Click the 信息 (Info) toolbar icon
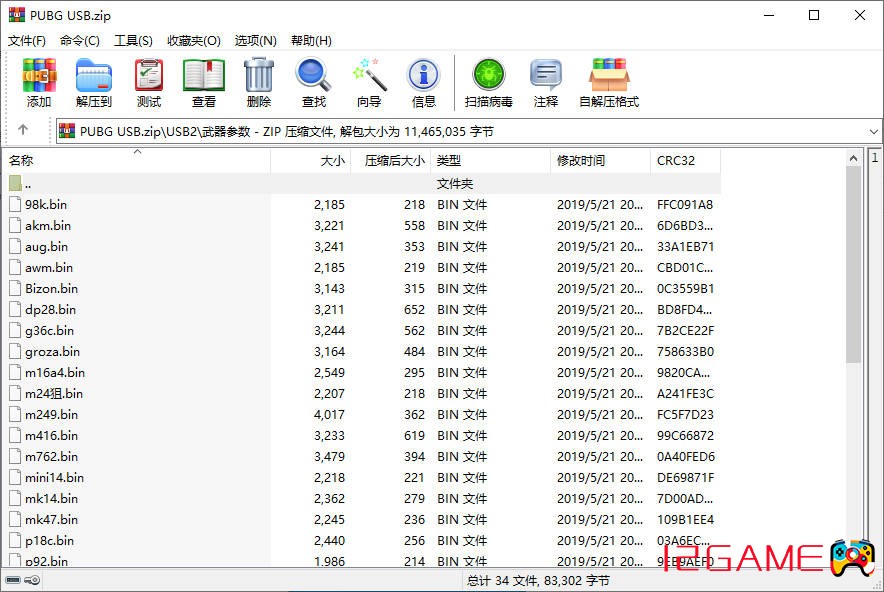 [x=423, y=82]
